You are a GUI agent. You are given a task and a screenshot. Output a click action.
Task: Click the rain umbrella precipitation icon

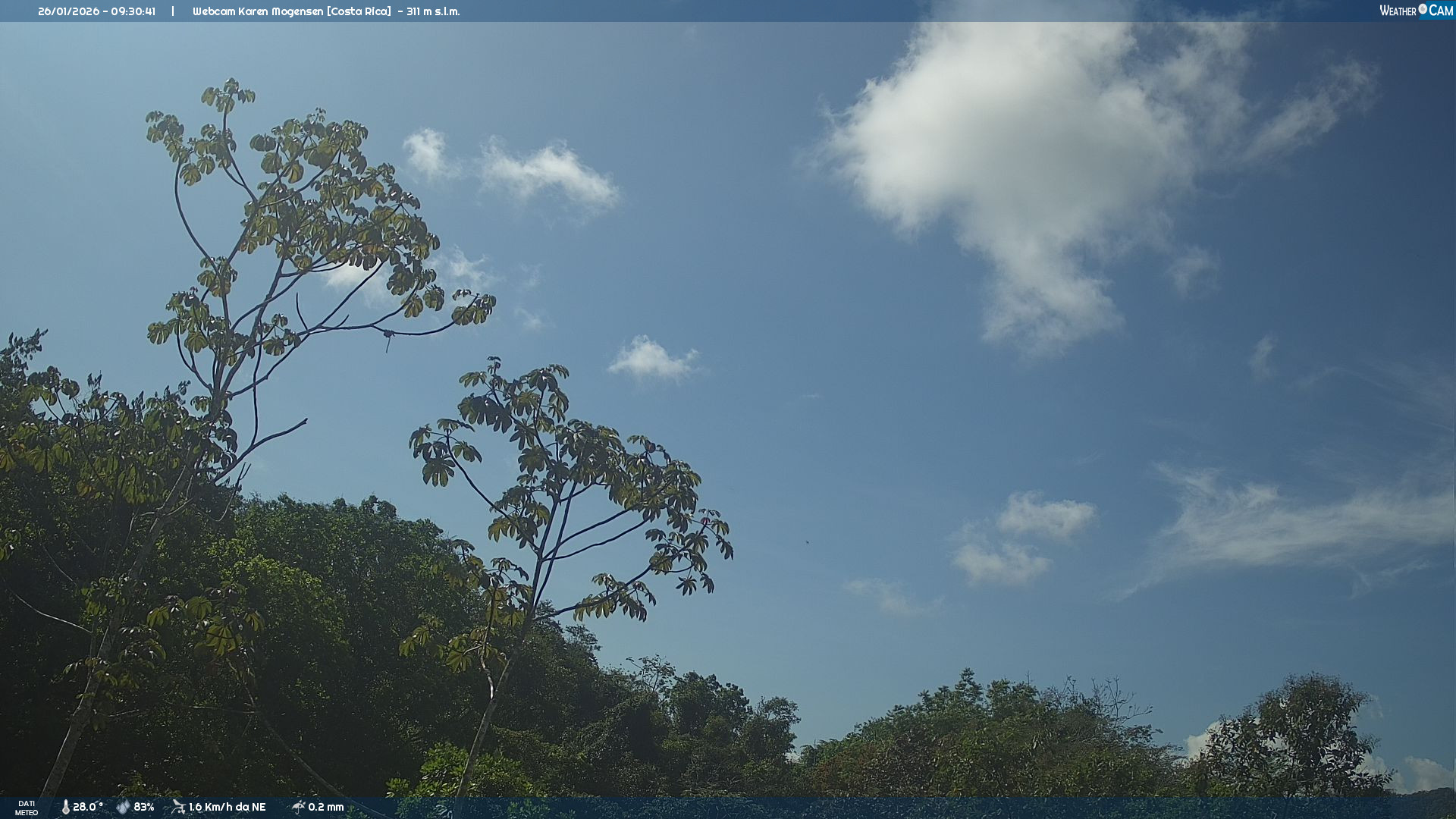[x=298, y=807]
